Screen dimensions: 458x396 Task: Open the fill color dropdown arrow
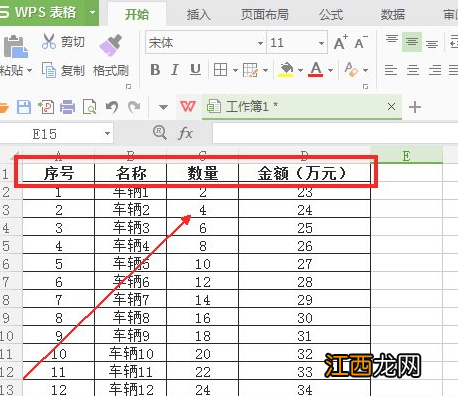click(x=300, y=70)
